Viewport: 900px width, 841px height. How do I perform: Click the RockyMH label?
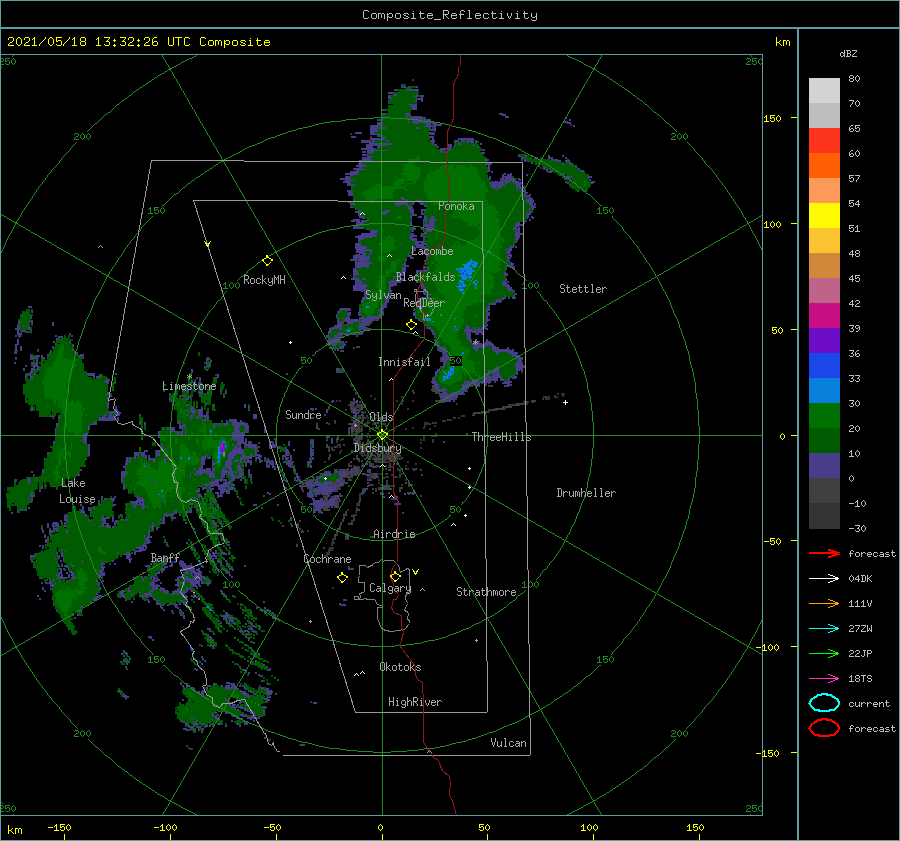pyautogui.click(x=264, y=280)
